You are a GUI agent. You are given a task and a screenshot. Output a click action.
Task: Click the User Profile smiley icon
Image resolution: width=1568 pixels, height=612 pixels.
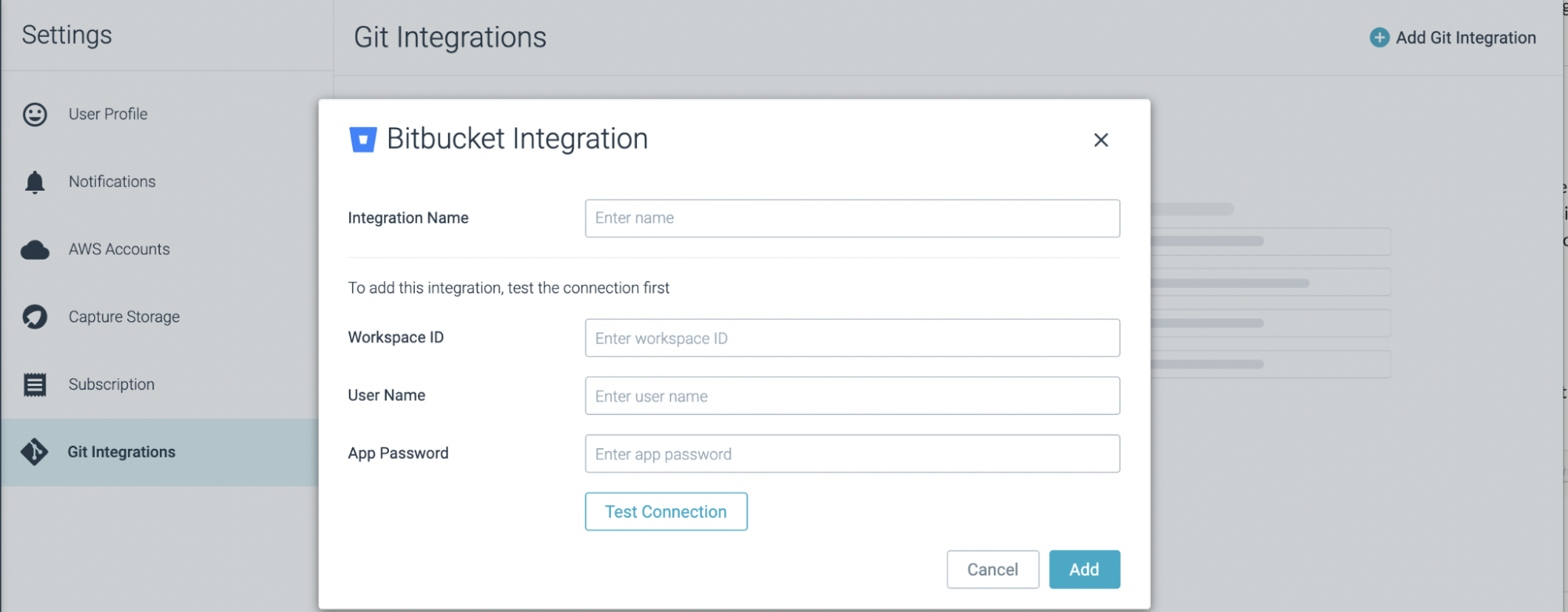tap(35, 115)
